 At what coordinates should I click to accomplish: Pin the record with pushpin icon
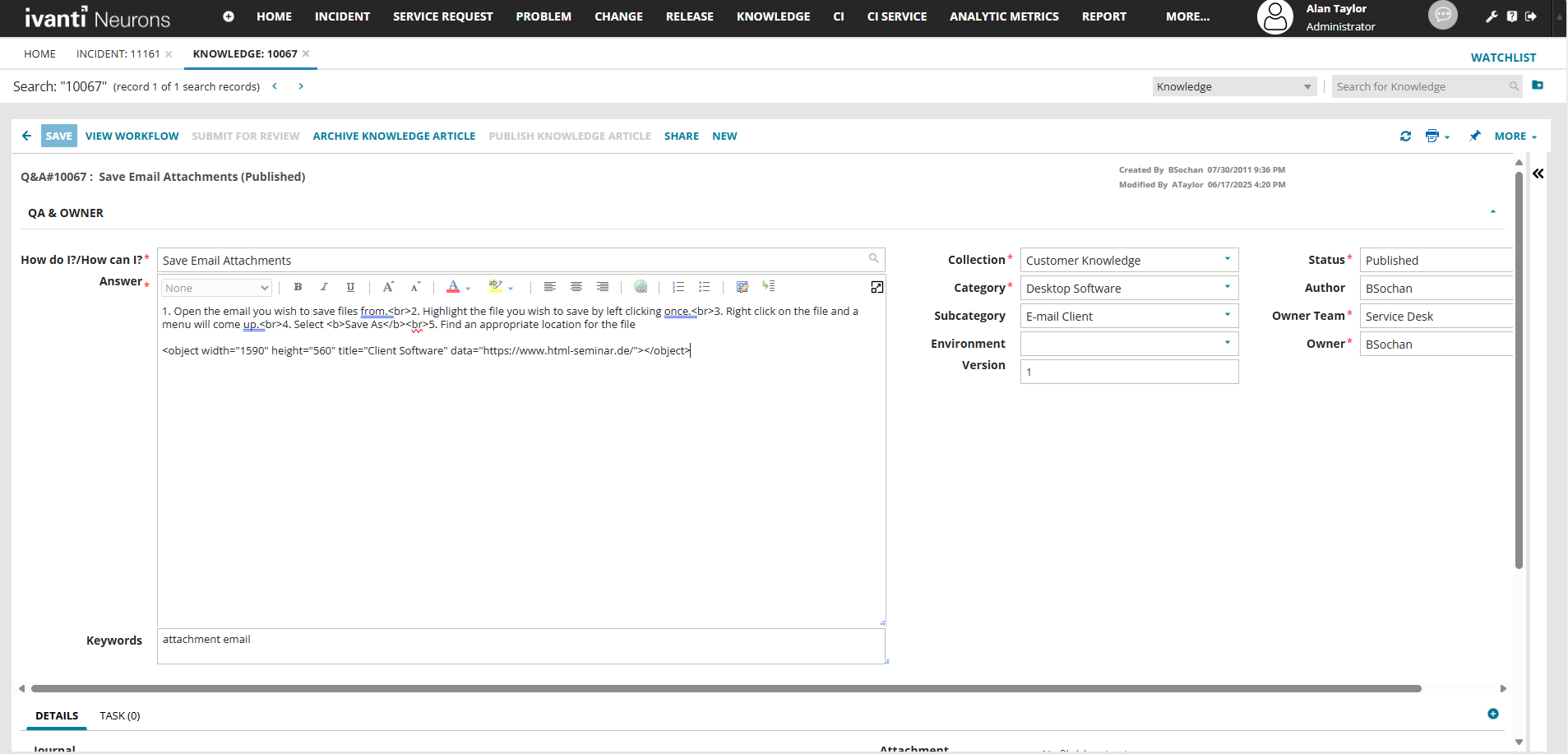(x=1475, y=136)
